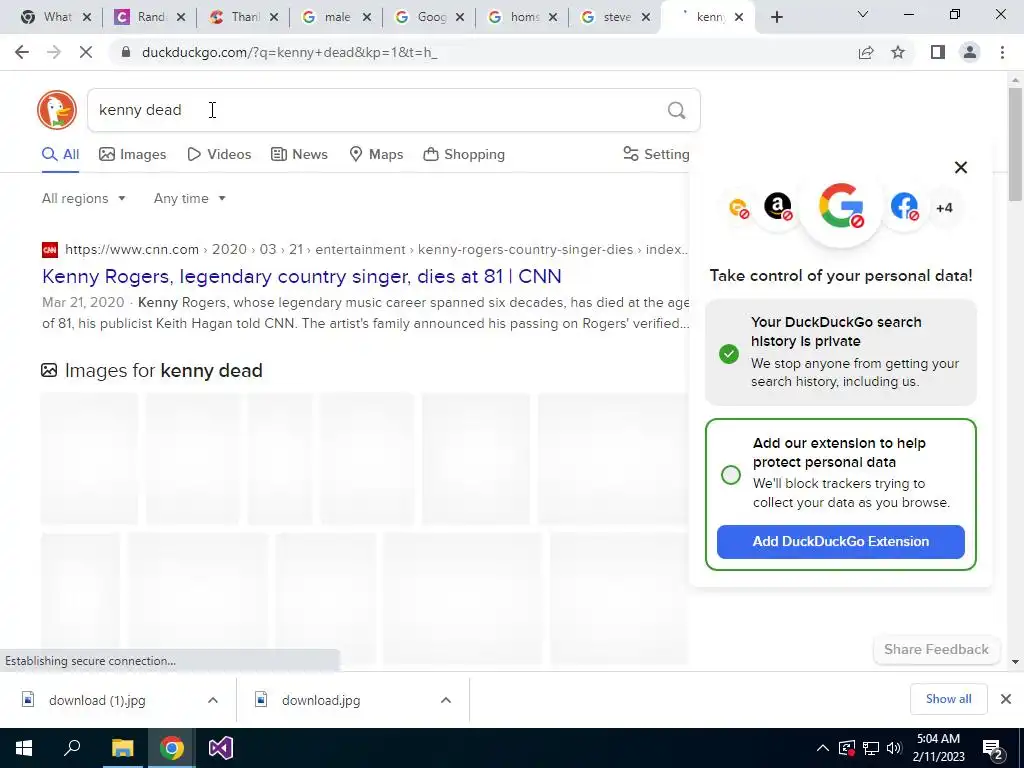Viewport: 1024px width, 768px height.
Task: Open the Kenny Rogers CNN result link
Action: click(302, 276)
